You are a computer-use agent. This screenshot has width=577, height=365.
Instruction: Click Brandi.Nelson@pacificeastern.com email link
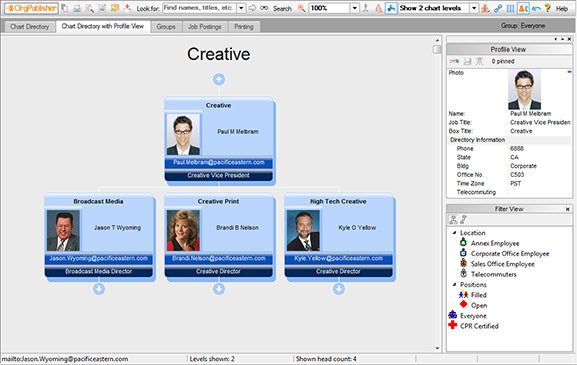219,258
